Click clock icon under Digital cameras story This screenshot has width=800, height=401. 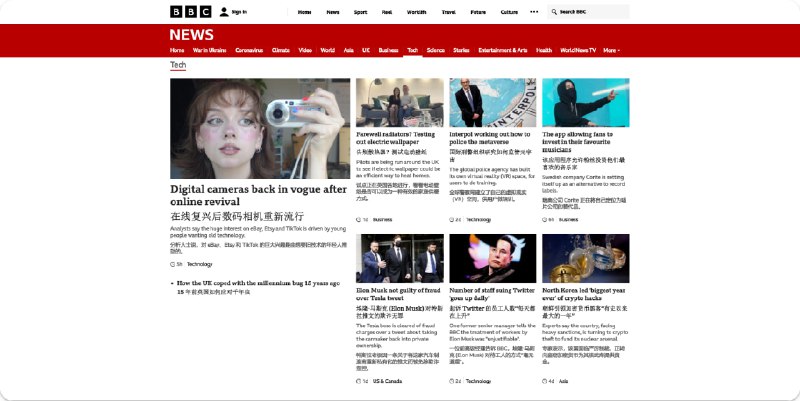tap(172, 264)
